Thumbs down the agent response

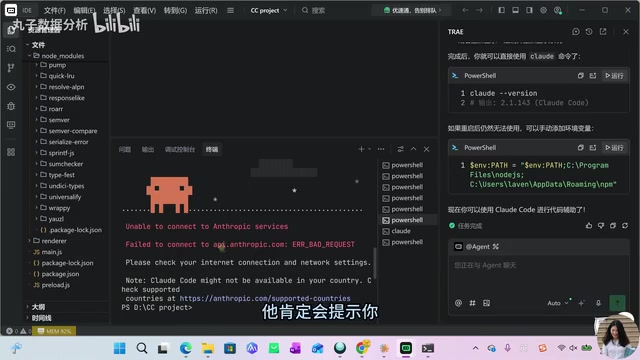[x=601, y=225]
